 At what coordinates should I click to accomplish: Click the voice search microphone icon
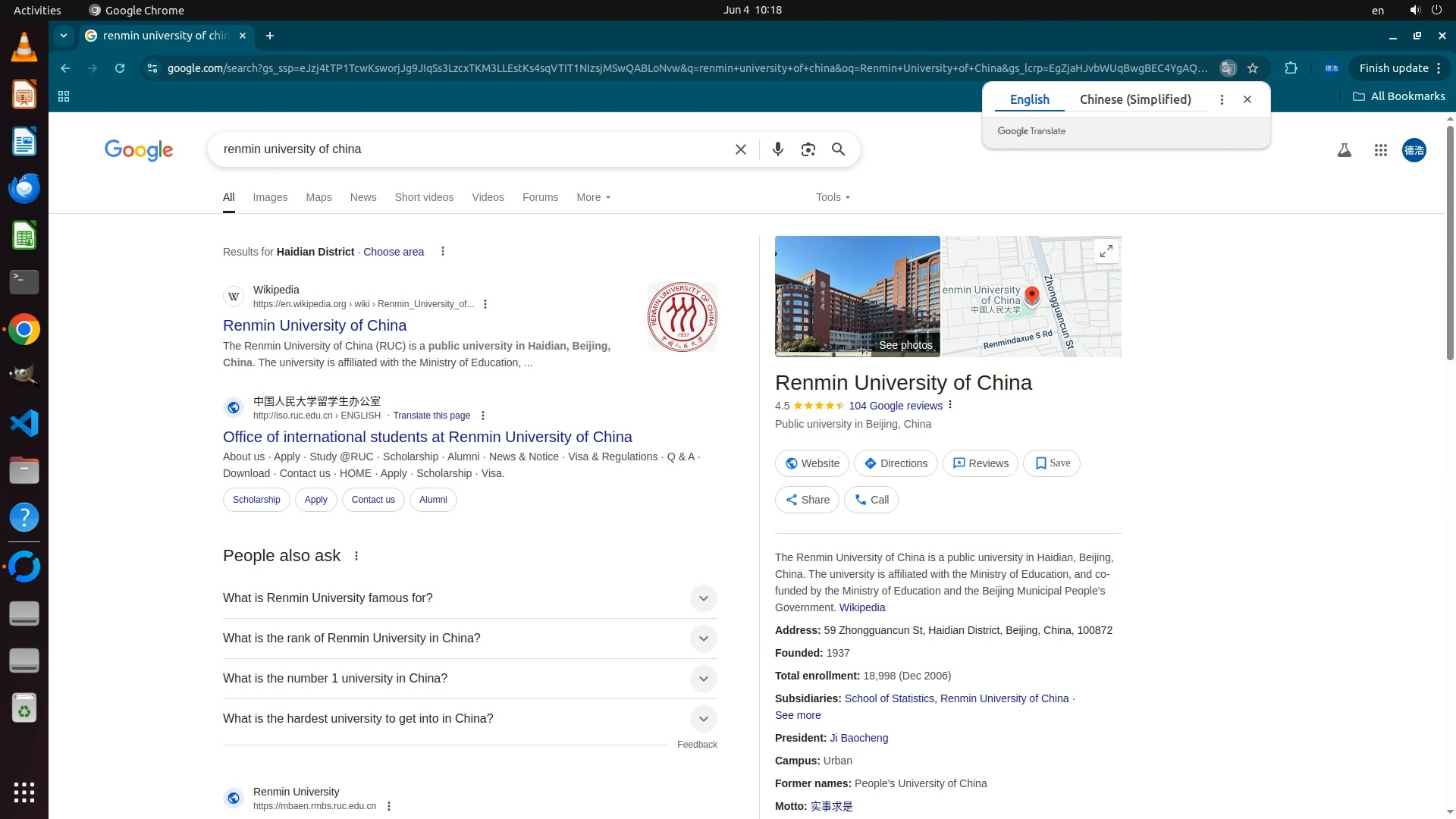[x=777, y=149]
